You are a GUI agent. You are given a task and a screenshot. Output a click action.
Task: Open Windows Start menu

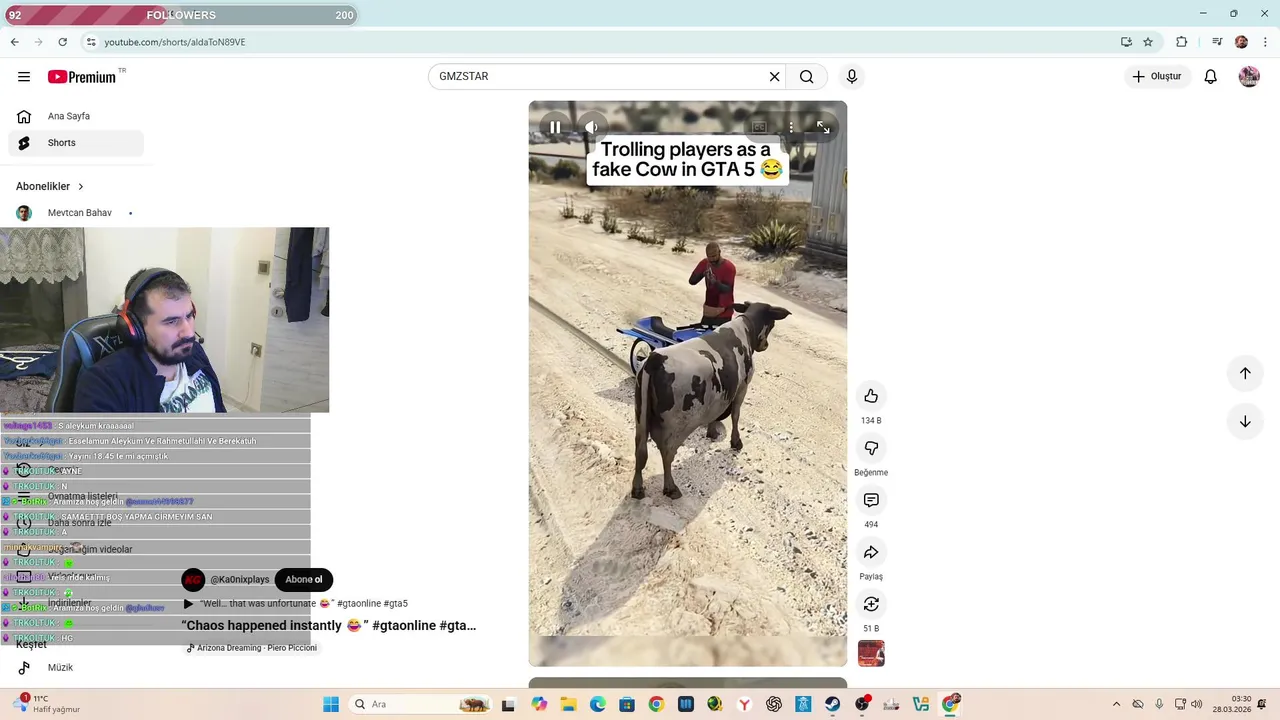coord(331,704)
